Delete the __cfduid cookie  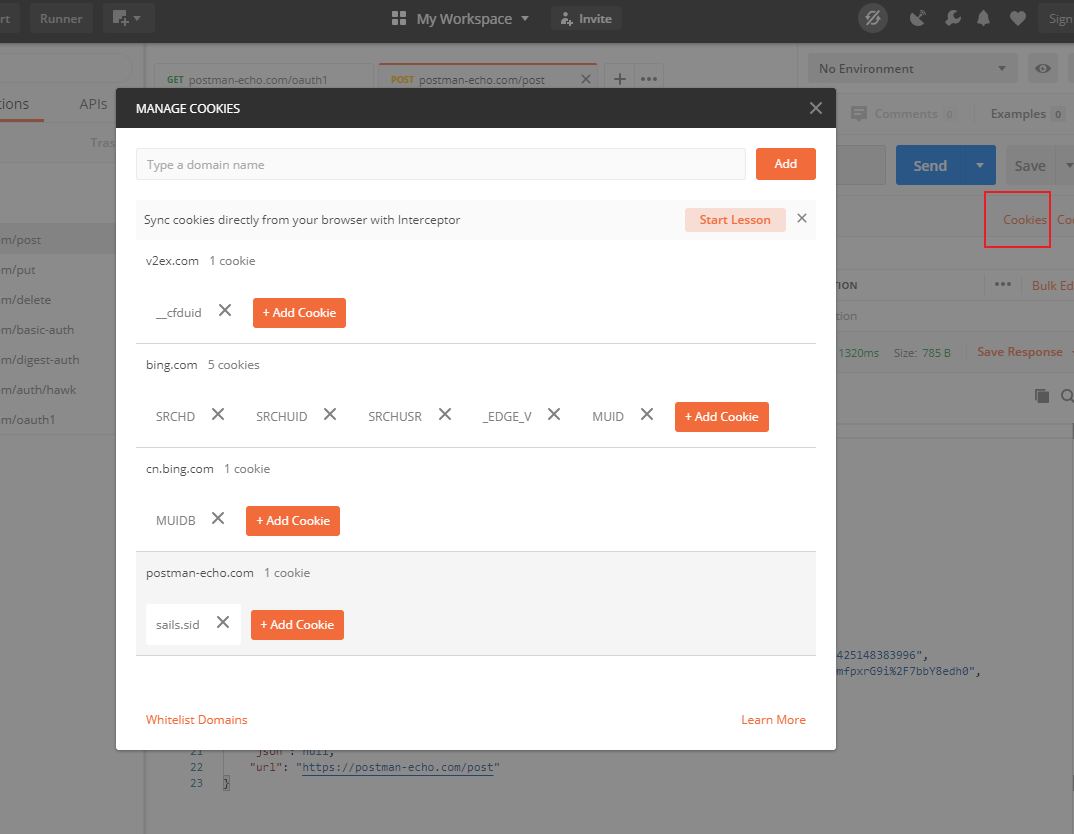[225, 311]
